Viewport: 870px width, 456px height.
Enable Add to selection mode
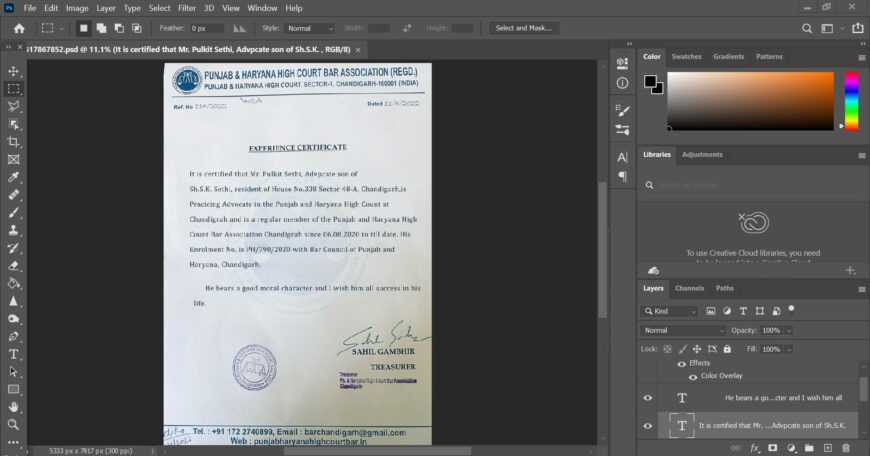pyautogui.click(x=101, y=28)
